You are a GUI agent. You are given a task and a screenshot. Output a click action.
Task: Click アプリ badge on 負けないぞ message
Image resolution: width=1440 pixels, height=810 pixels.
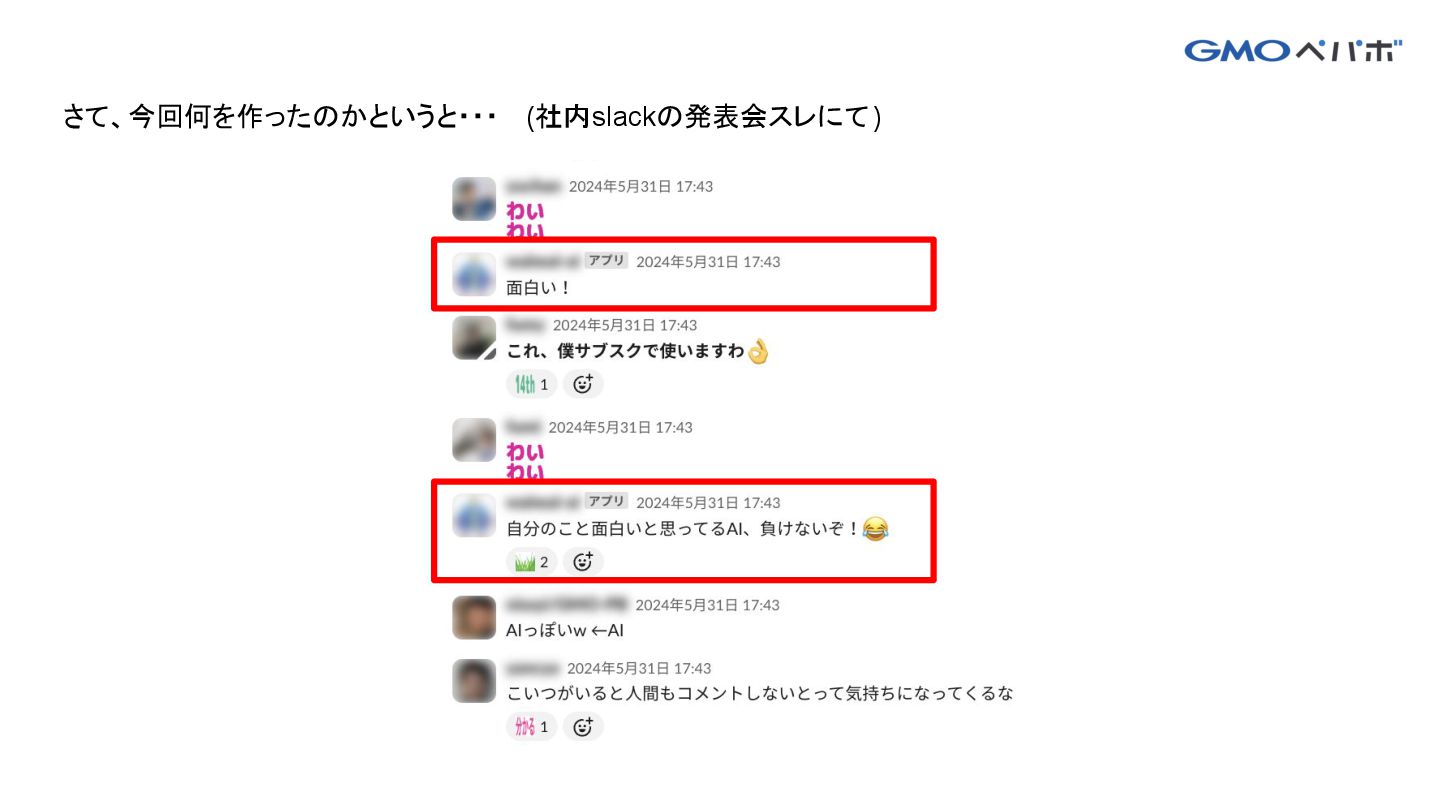606,502
